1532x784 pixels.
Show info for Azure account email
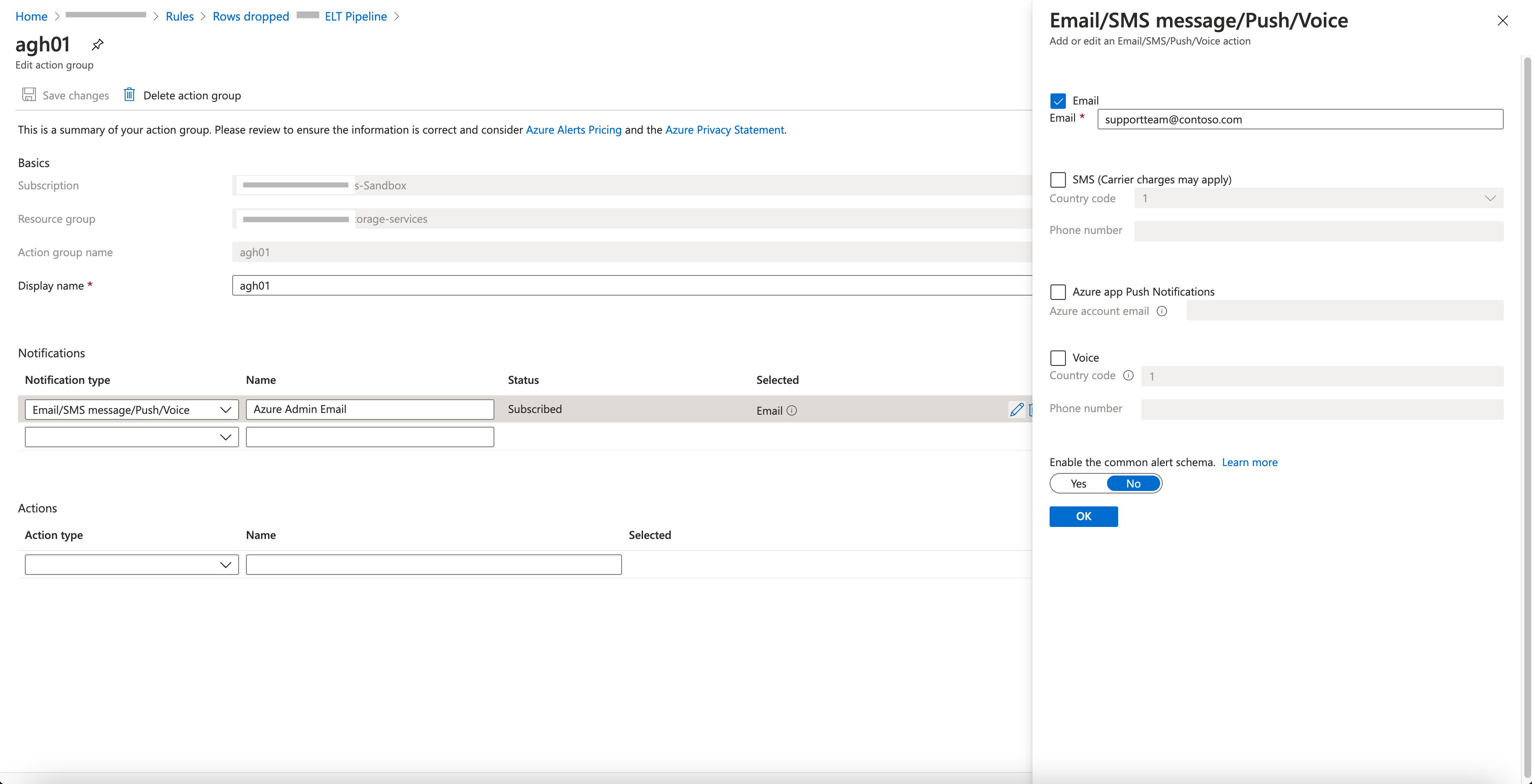click(1161, 311)
